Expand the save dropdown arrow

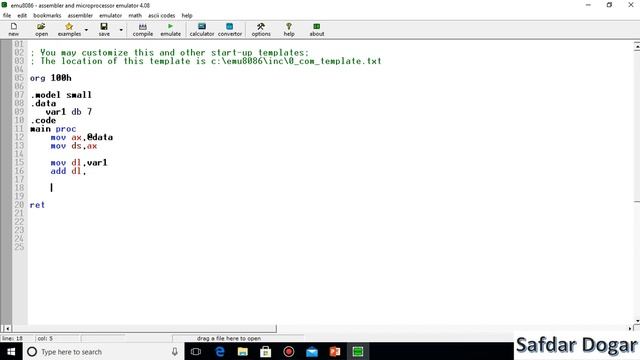[x=121, y=30]
